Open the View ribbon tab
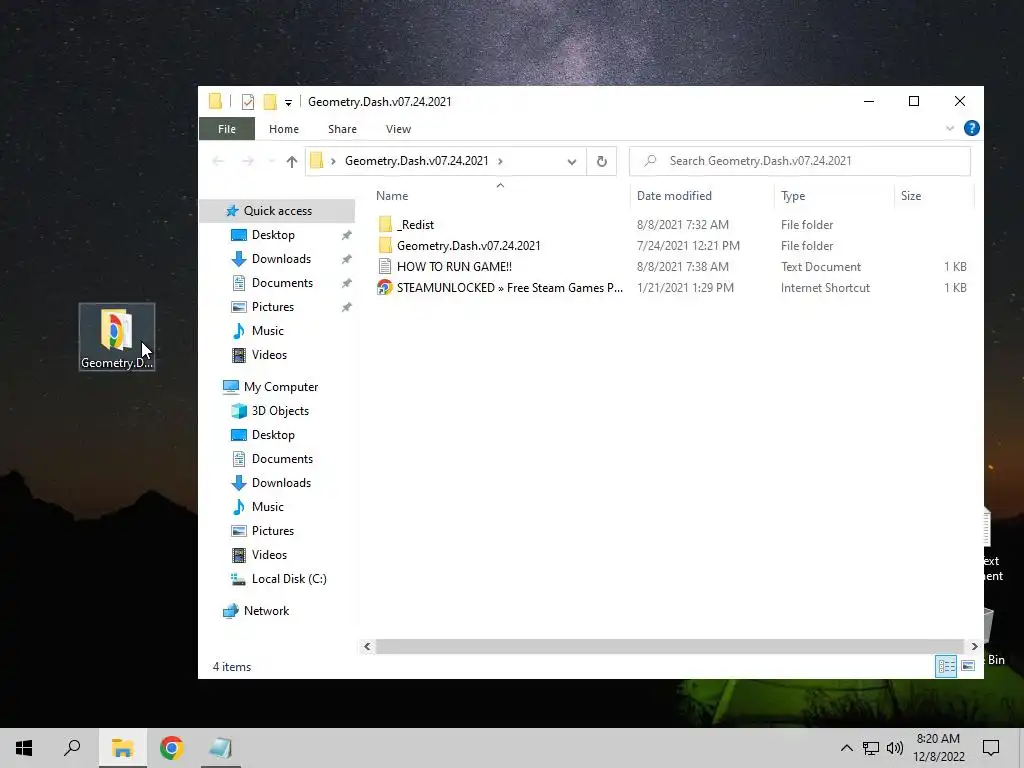 [x=398, y=129]
